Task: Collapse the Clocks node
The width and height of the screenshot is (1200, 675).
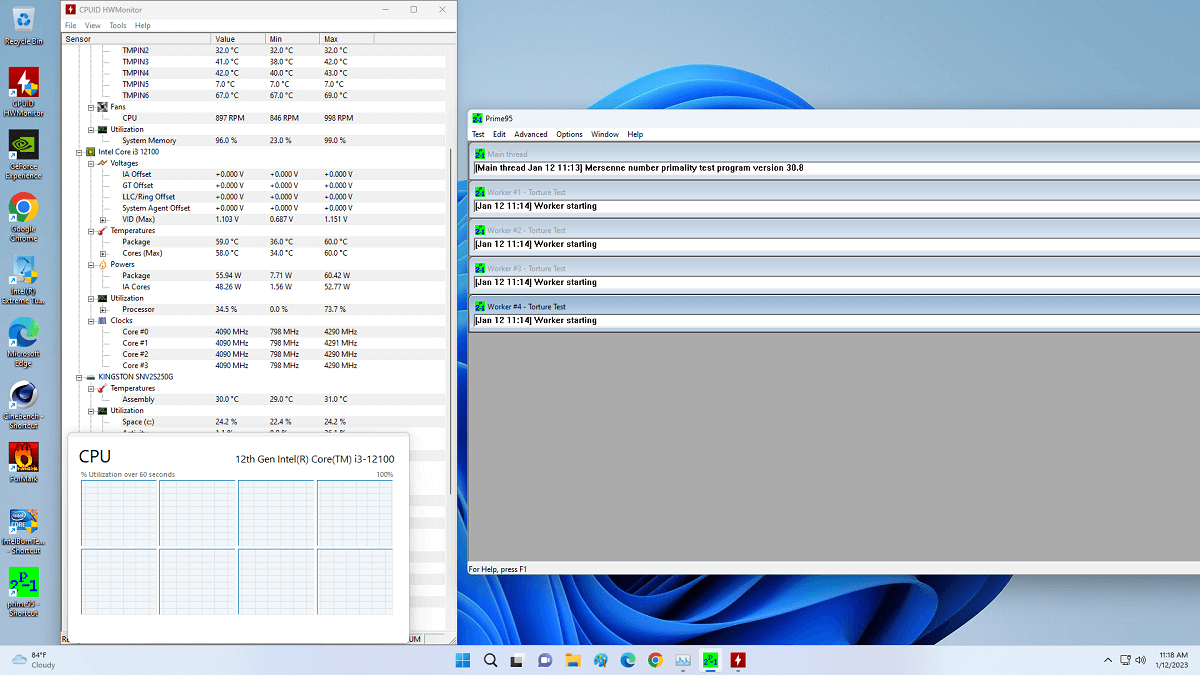Action: point(91,321)
